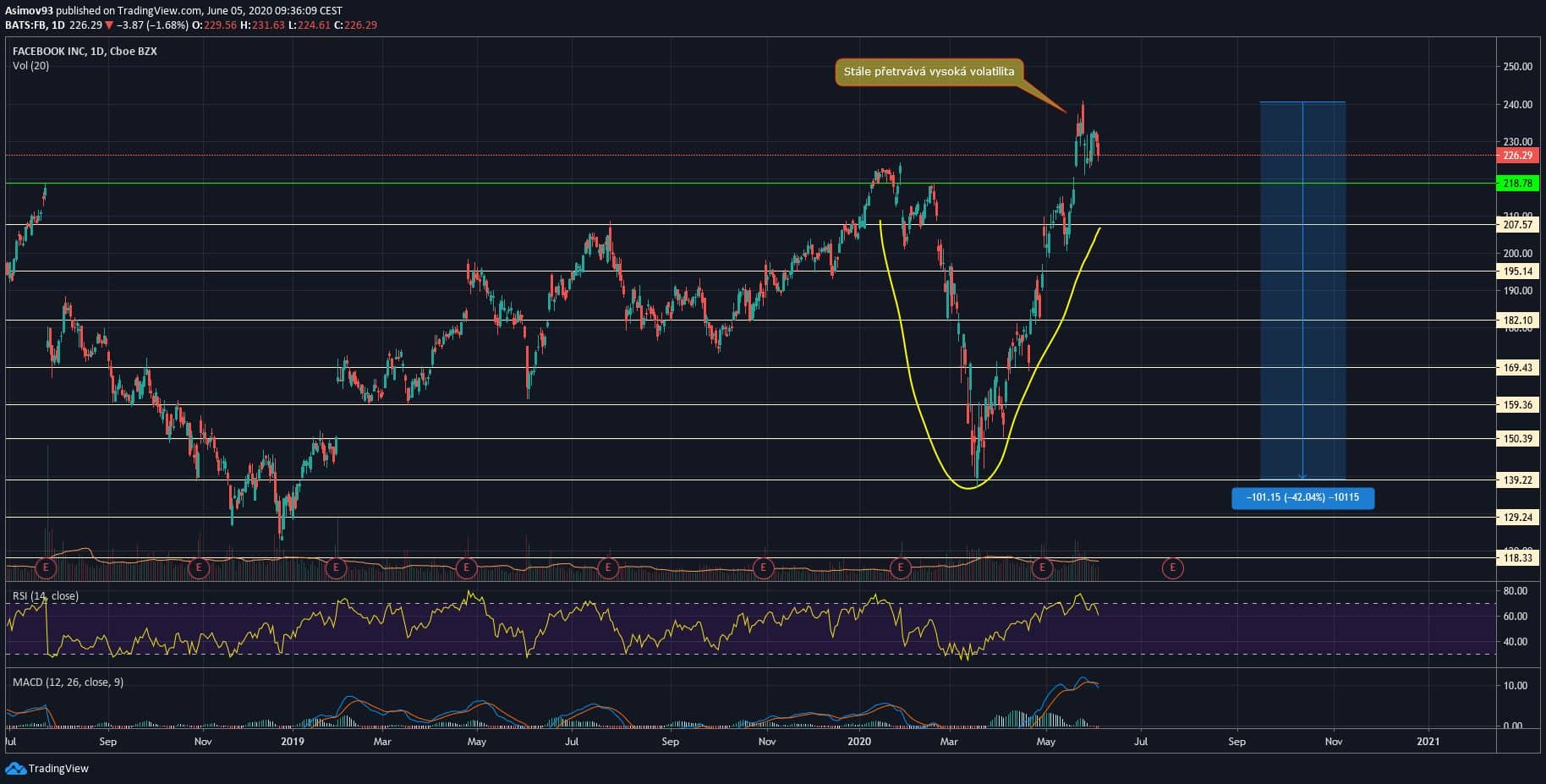Click the current price label 226.29
Image resolution: width=1546 pixels, height=784 pixels.
point(1517,156)
